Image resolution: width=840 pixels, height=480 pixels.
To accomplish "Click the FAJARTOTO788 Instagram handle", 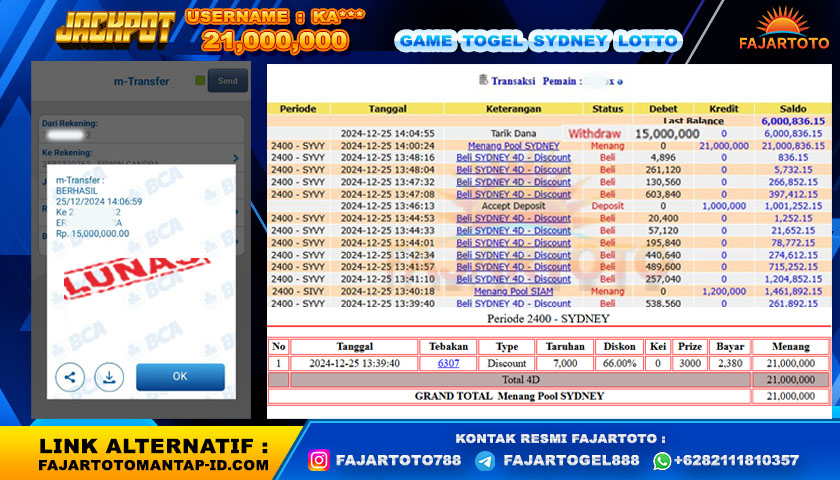I will click(398, 460).
